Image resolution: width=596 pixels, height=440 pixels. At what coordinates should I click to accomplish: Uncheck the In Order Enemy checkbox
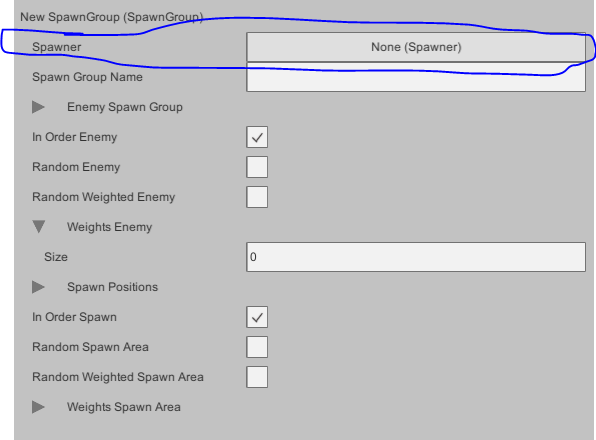click(257, 137)
